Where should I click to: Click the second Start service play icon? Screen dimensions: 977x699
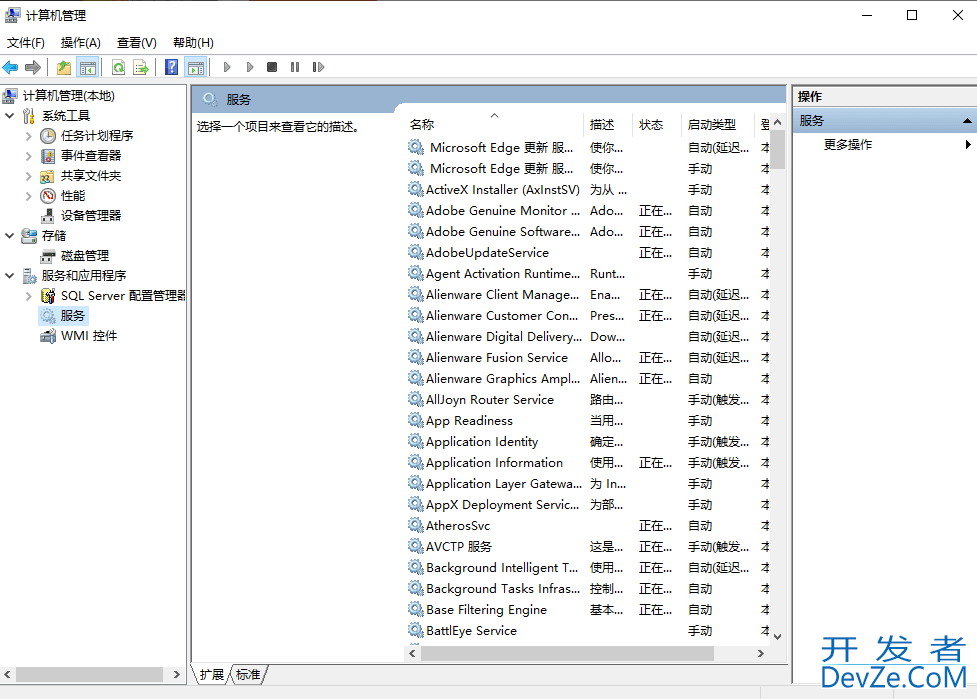click(x=250, y=67)
